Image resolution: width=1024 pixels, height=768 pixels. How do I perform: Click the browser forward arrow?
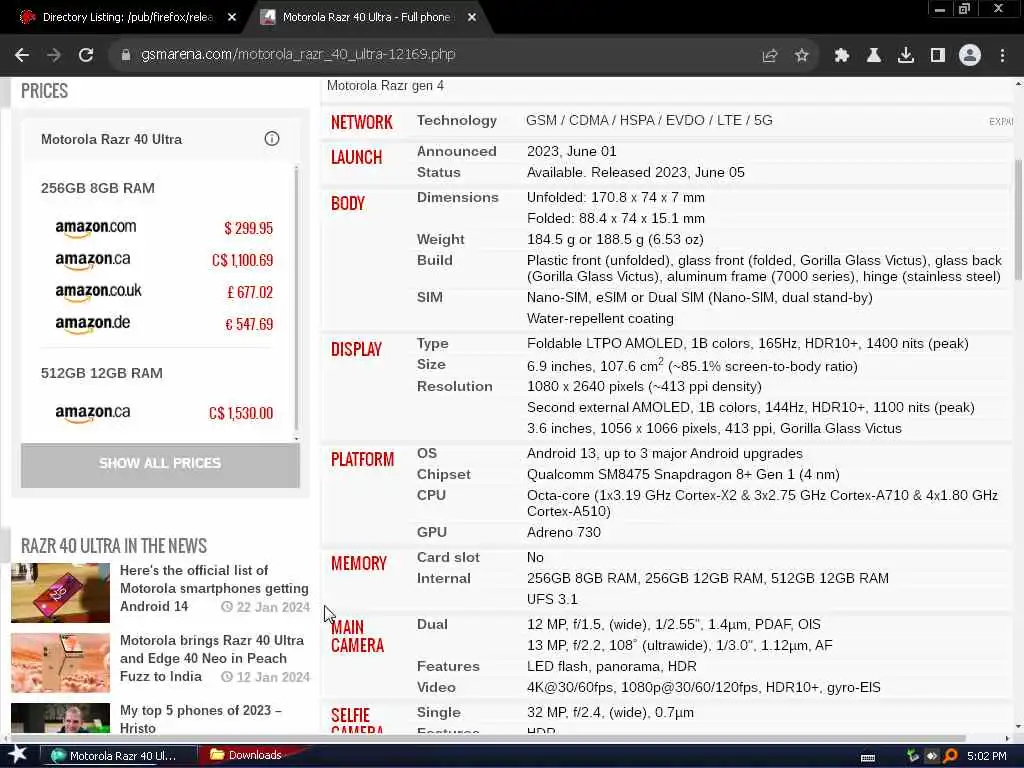[54, 55]
